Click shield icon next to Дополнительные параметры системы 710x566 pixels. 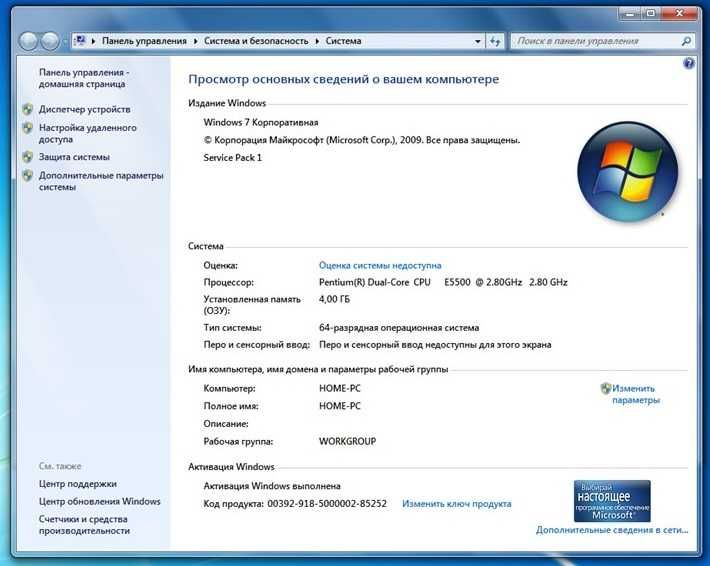coord(28,176)
